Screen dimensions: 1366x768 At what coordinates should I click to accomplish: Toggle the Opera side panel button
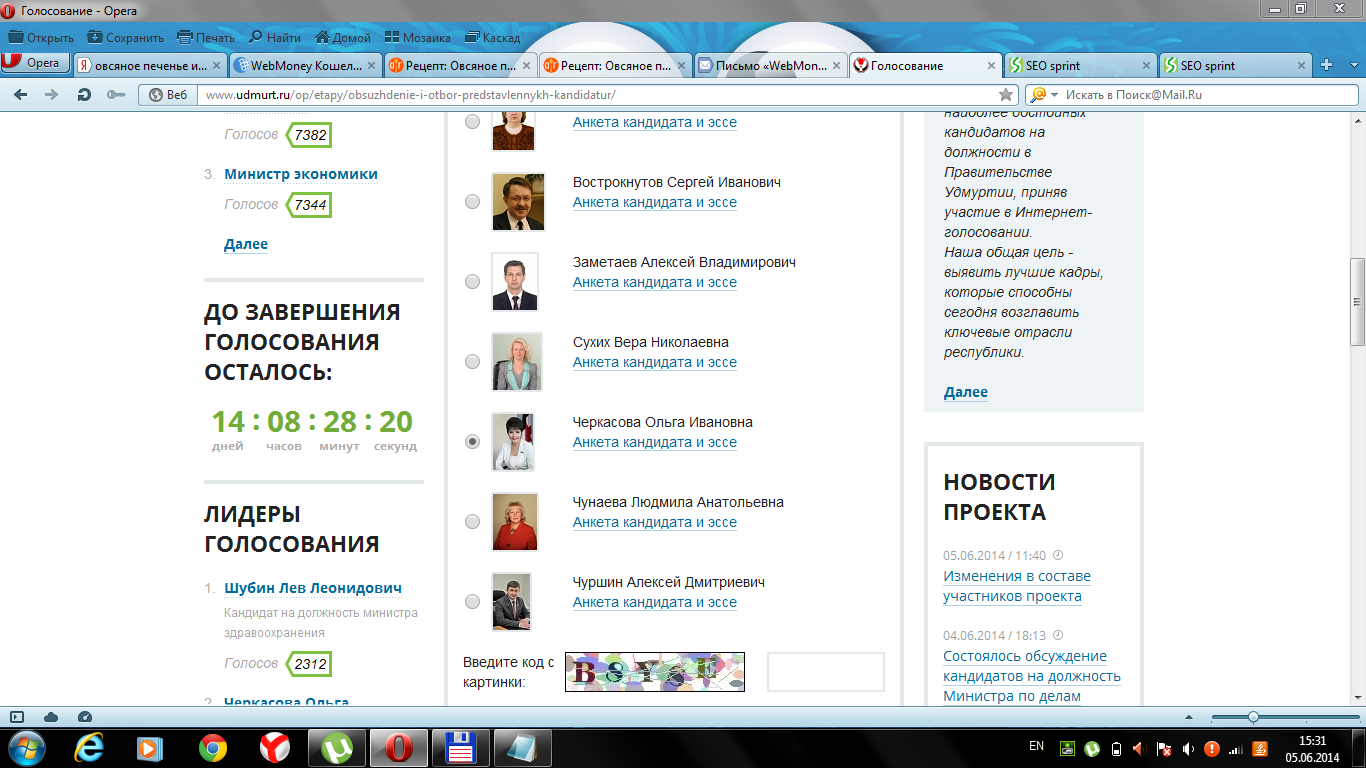[x=17, y=716]
